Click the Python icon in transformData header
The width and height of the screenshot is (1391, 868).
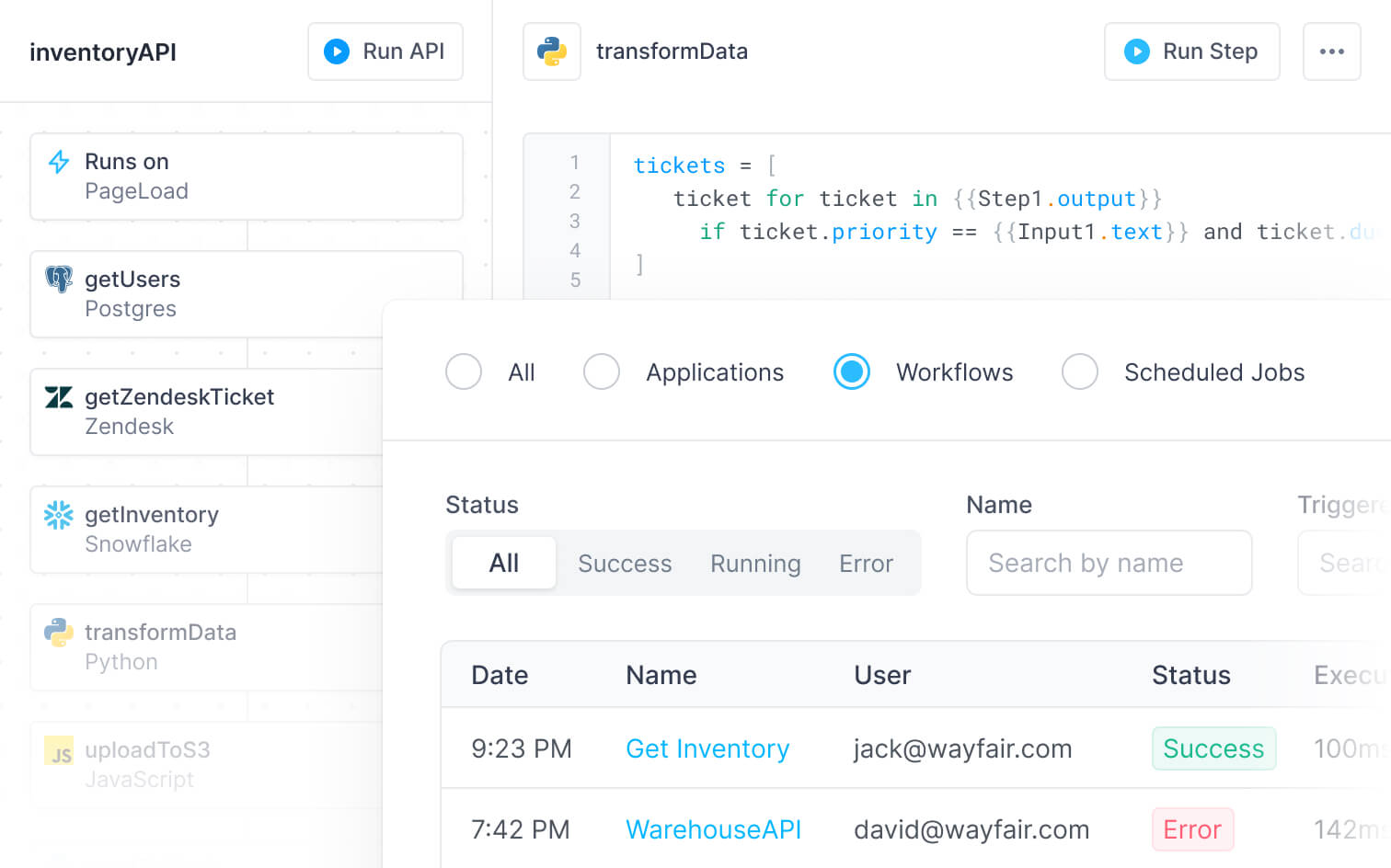[551, 51]
